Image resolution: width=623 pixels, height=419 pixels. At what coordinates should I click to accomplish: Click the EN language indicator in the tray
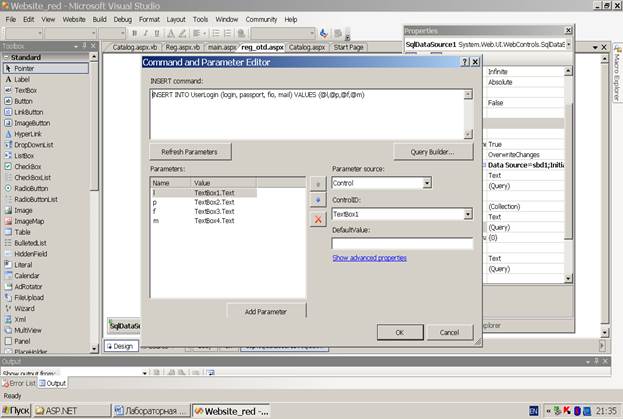tap(534, 411)
